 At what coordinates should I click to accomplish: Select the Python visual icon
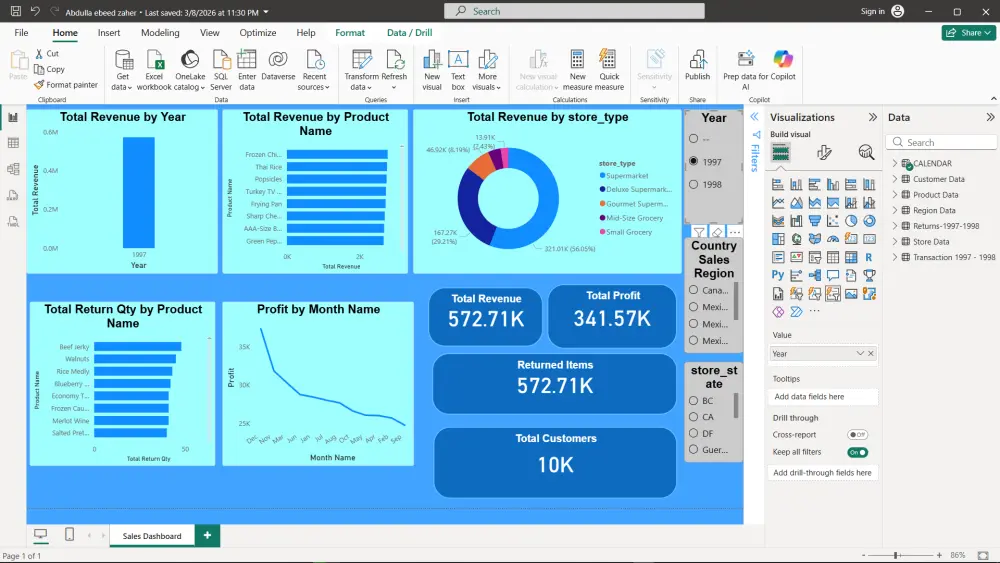pos(777,275)
